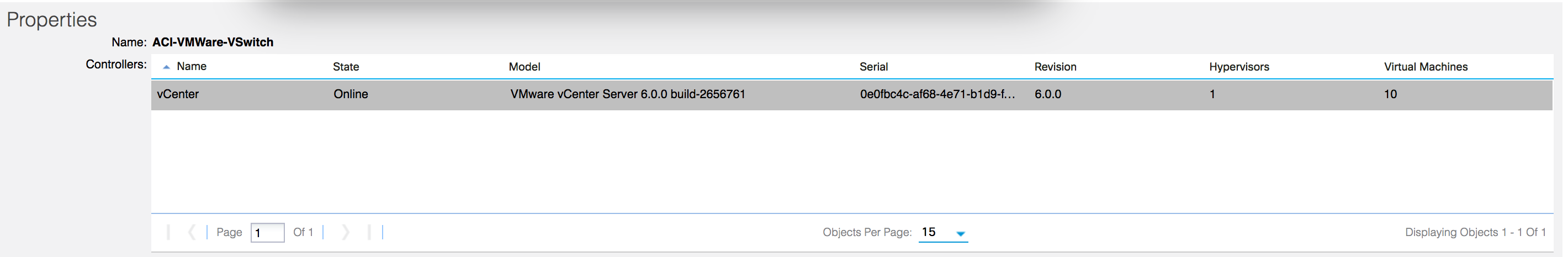Sort by the Name column header
This screenshot has height=257, width=1568.
(x=191, y=66)
